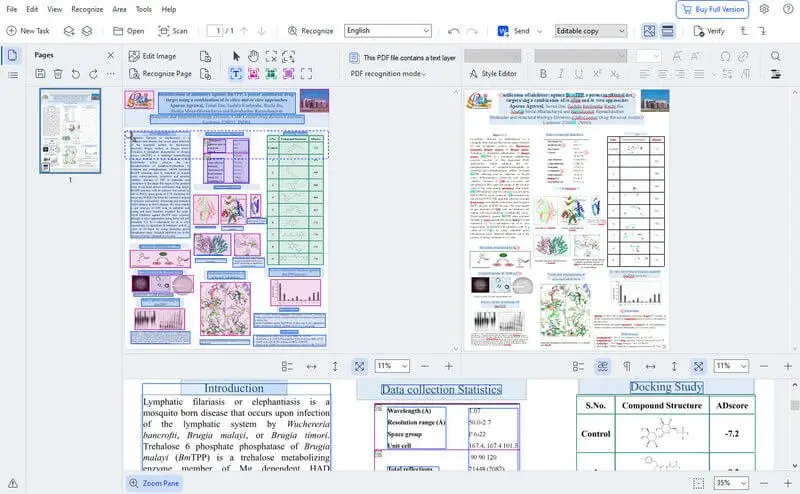Click the area reorder tool icon
800x494 pixels.
click(x=288, y=56)
